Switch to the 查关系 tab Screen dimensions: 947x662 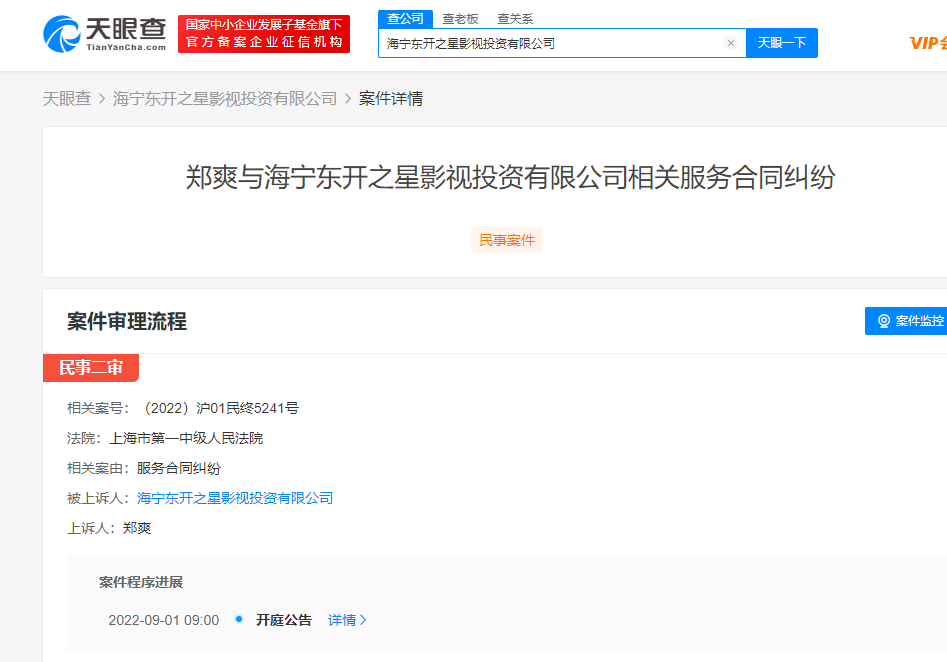click(x=515, y=19)
